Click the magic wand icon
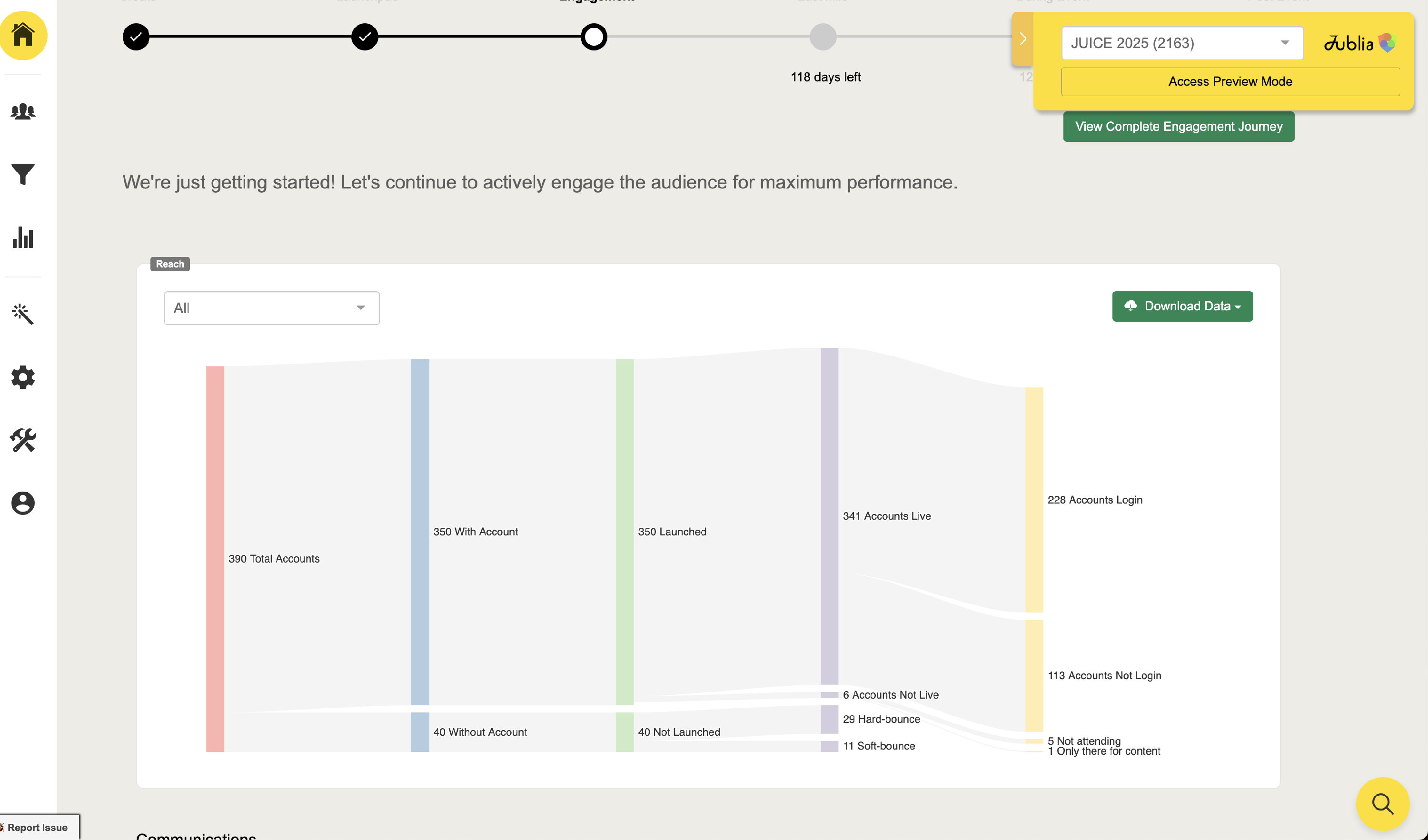 tap(23, 314)
